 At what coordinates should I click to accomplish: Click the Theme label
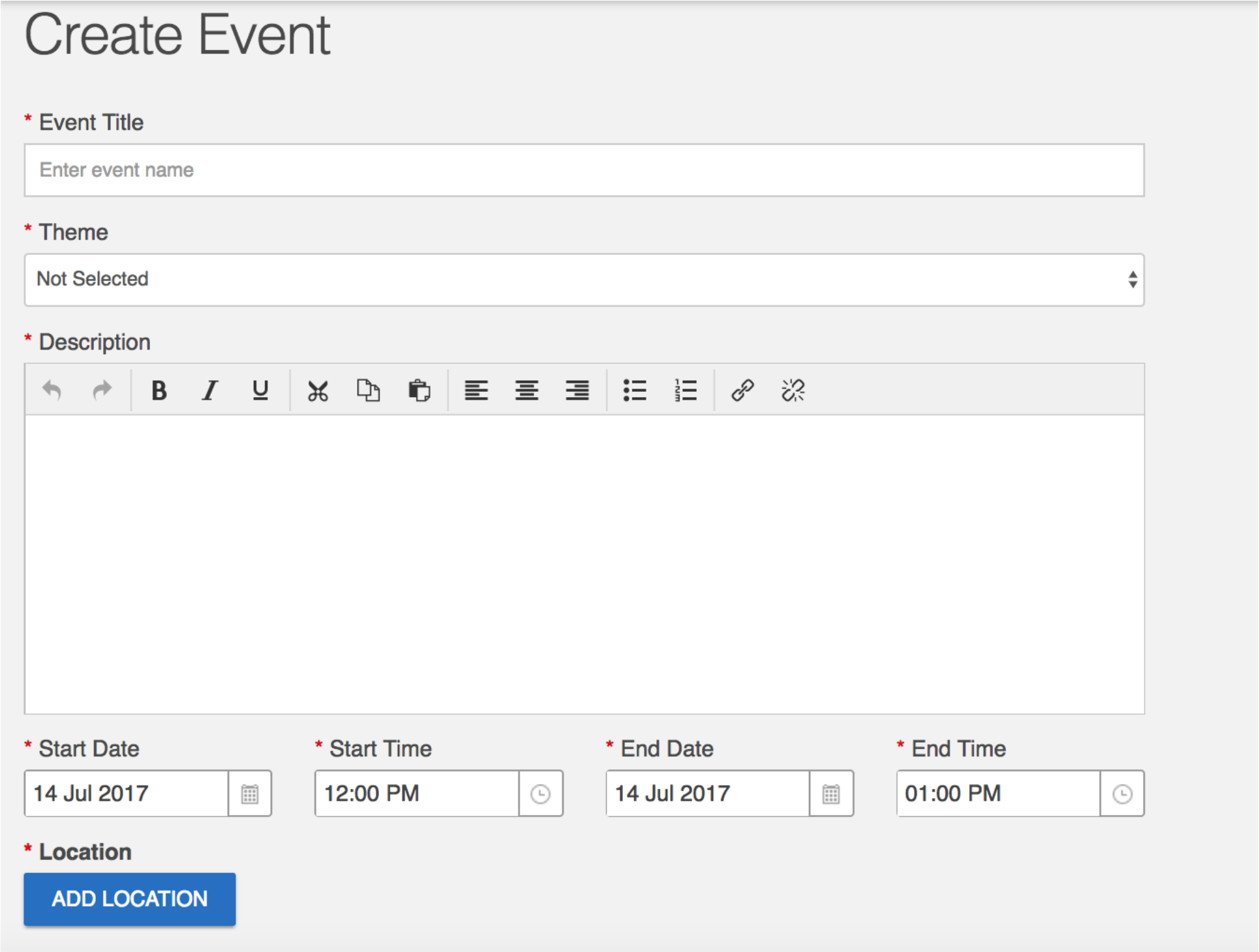pos(74,232)
